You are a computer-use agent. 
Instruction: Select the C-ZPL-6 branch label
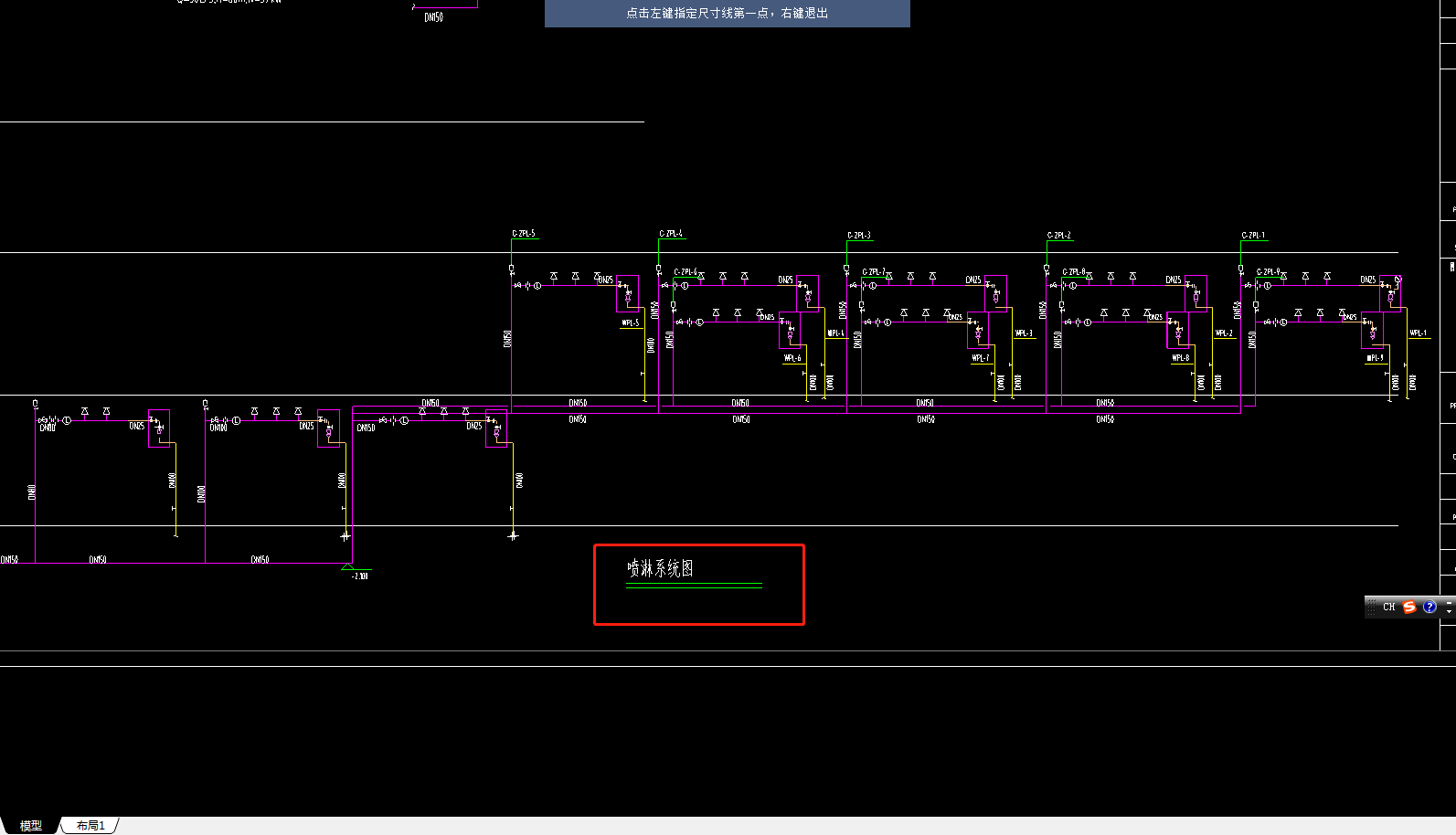[685, 272]
